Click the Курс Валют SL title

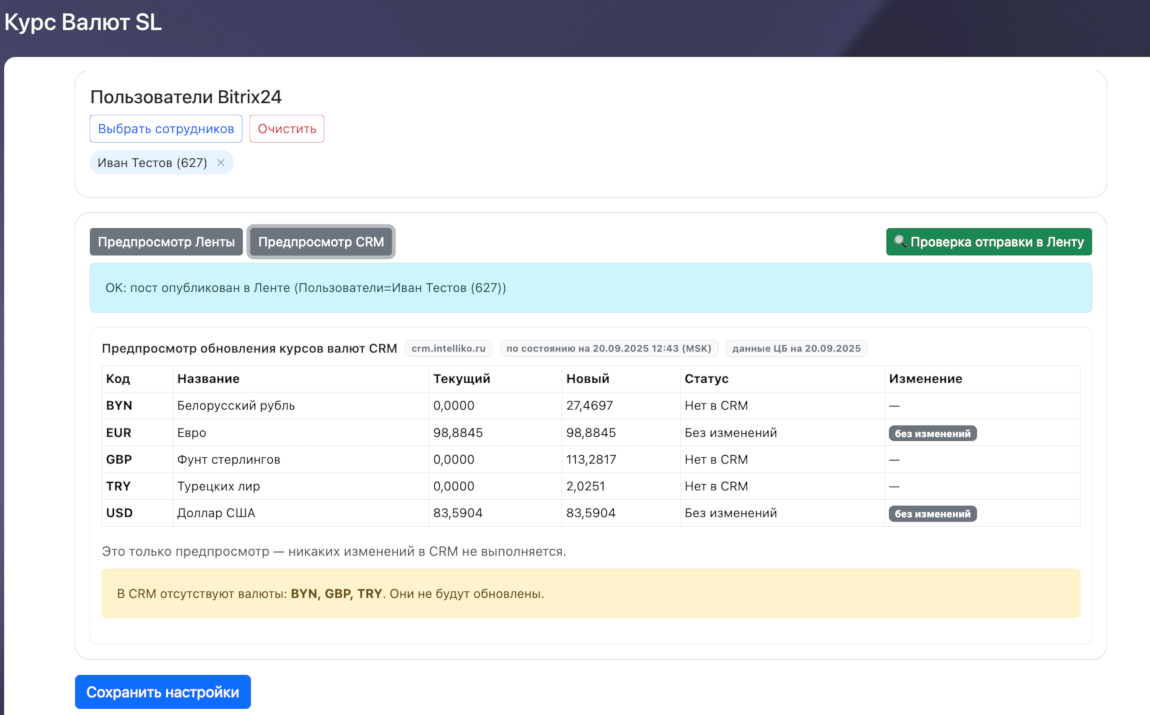click(83, 23)
